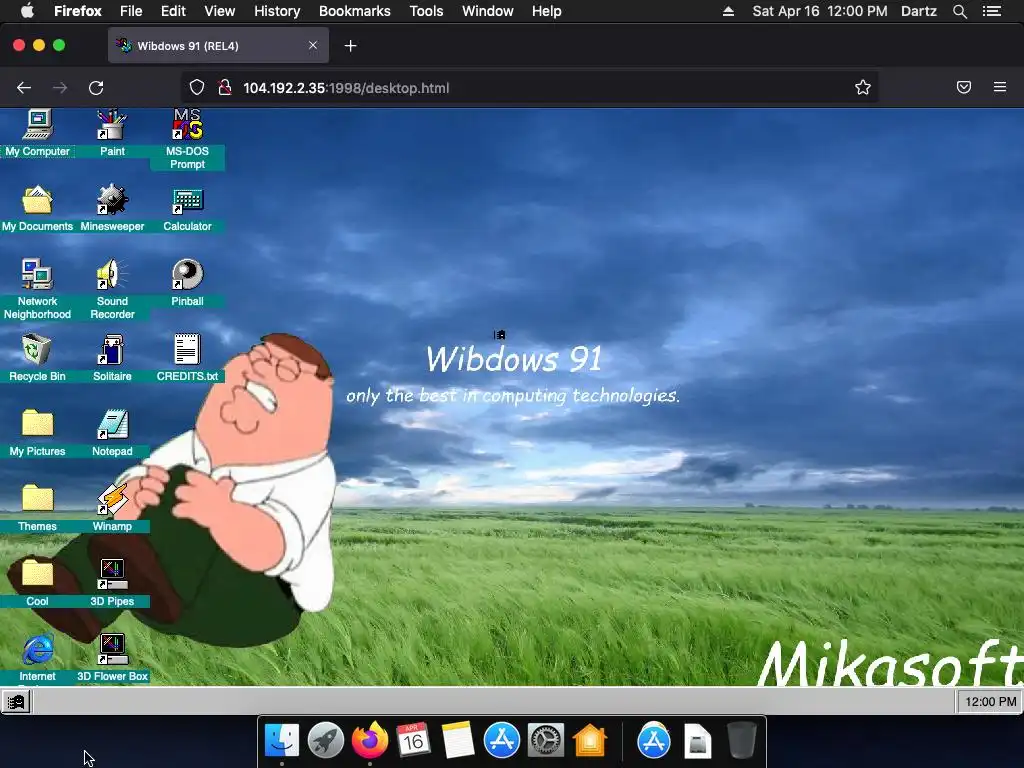Open the My Pictures folder
1024x768 pixels.
click(x=37, y=433)
